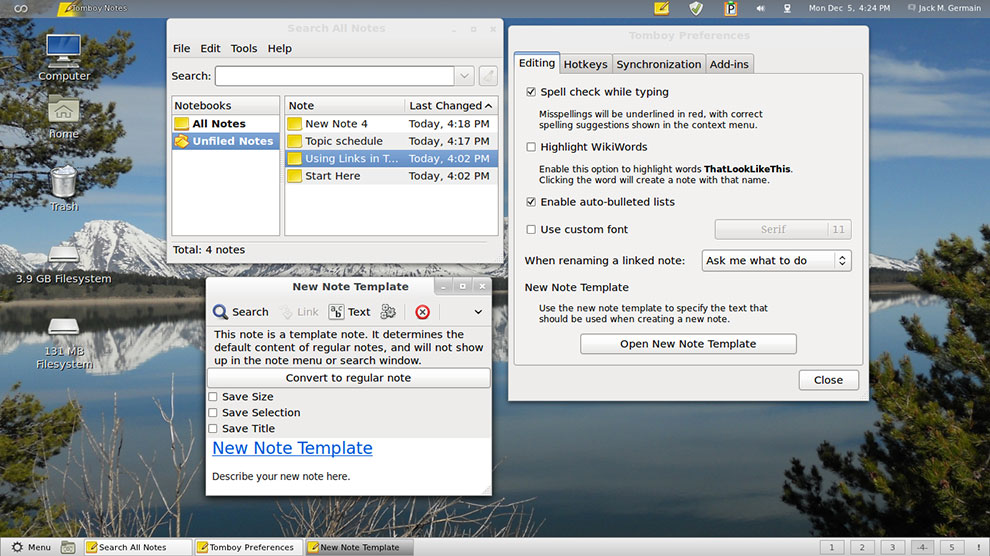Expand the note toolbar overflow arrow
This screenshot has width=990, height=556.
(478, 312)
